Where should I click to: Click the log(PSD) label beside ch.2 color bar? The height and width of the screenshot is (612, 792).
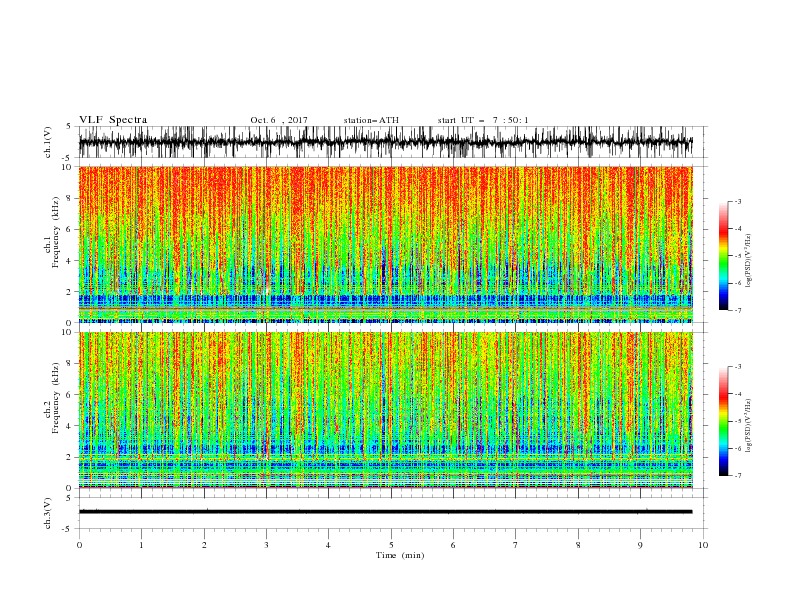click(749, 425)
